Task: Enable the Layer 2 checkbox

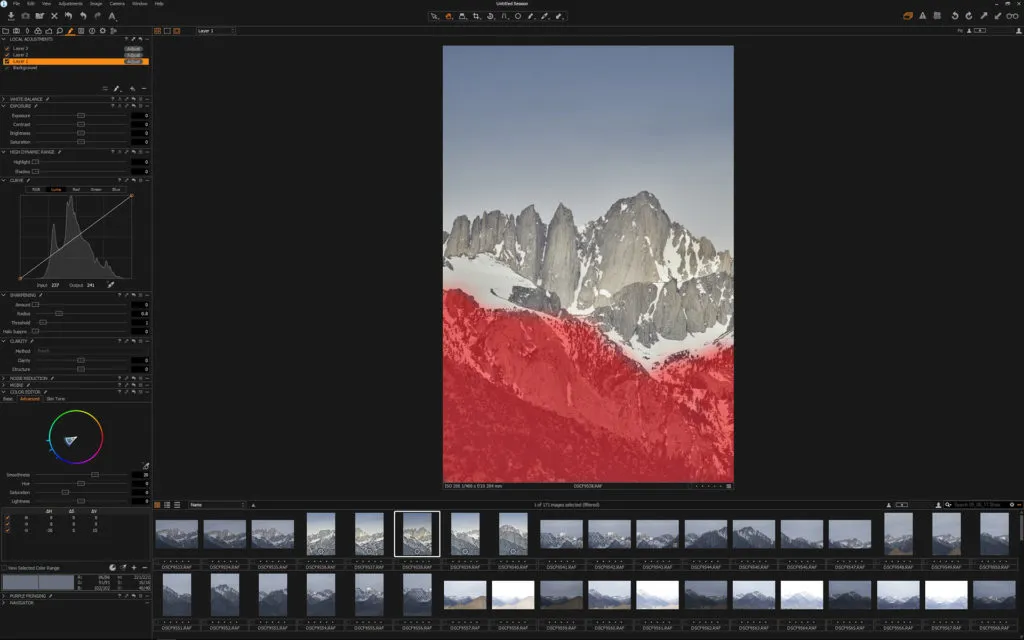Action: pyautogui.click(x=7, y=54)
